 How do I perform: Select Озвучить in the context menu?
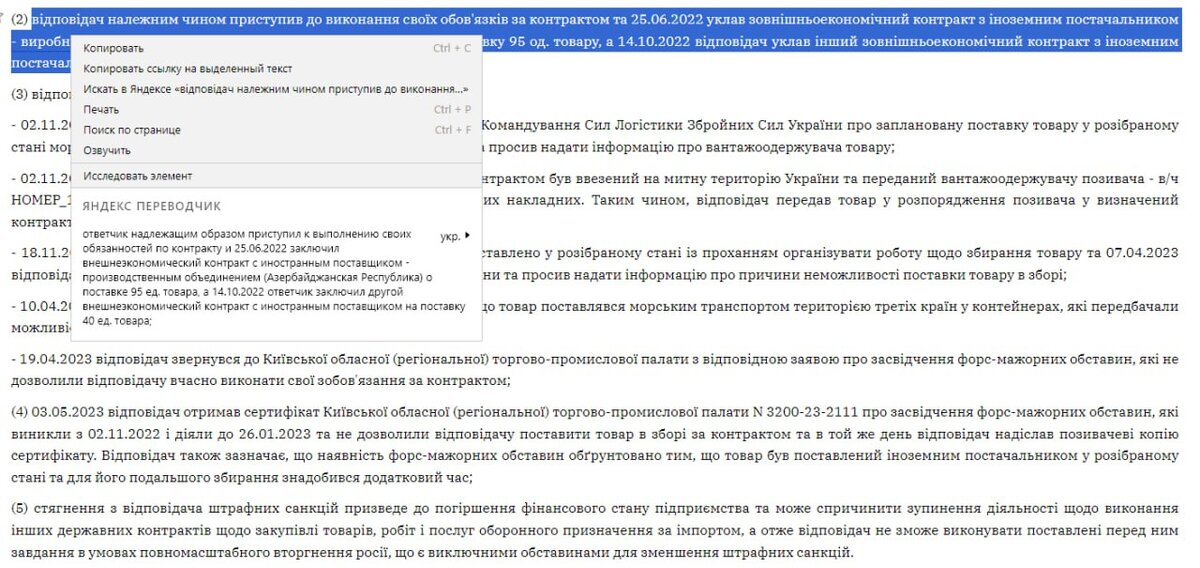pos(277,150)
